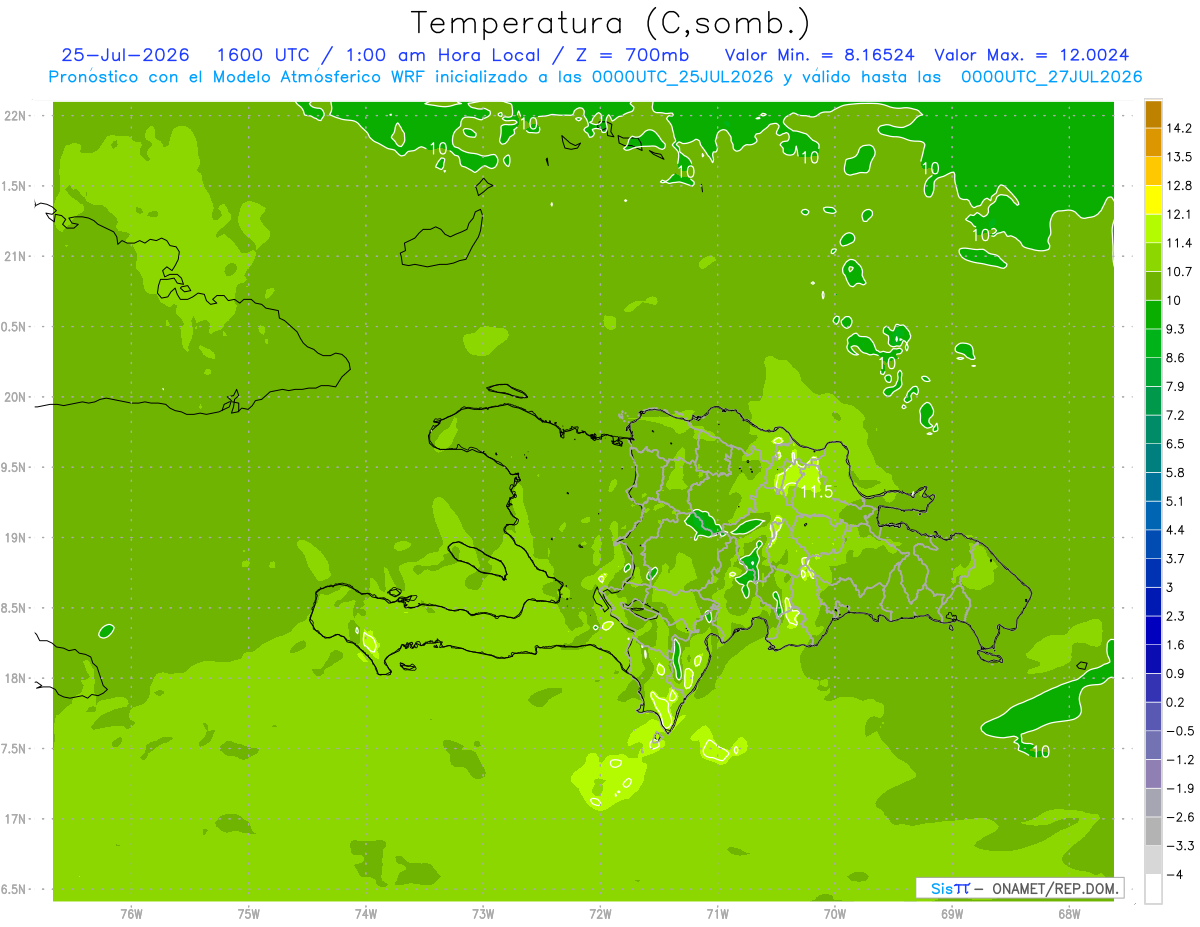Pick the teal swatch between 5.8 and 6.5

(1153, 458)
